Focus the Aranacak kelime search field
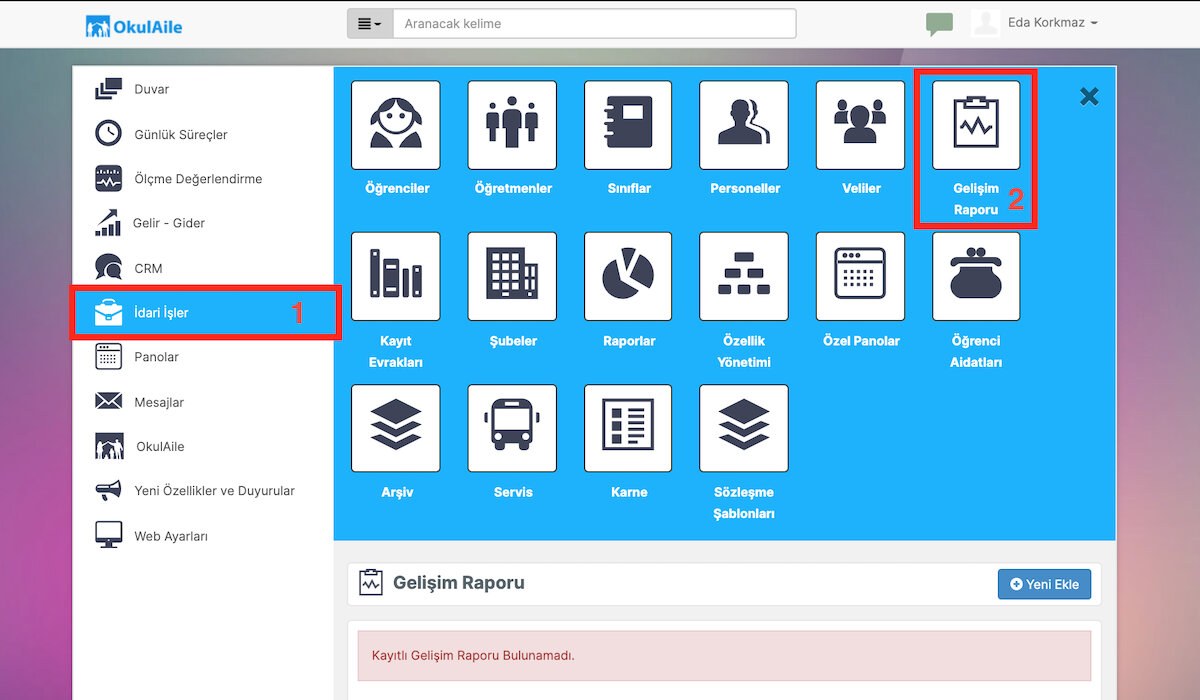Screen dimensions: 1200x700 click(595, 24)
